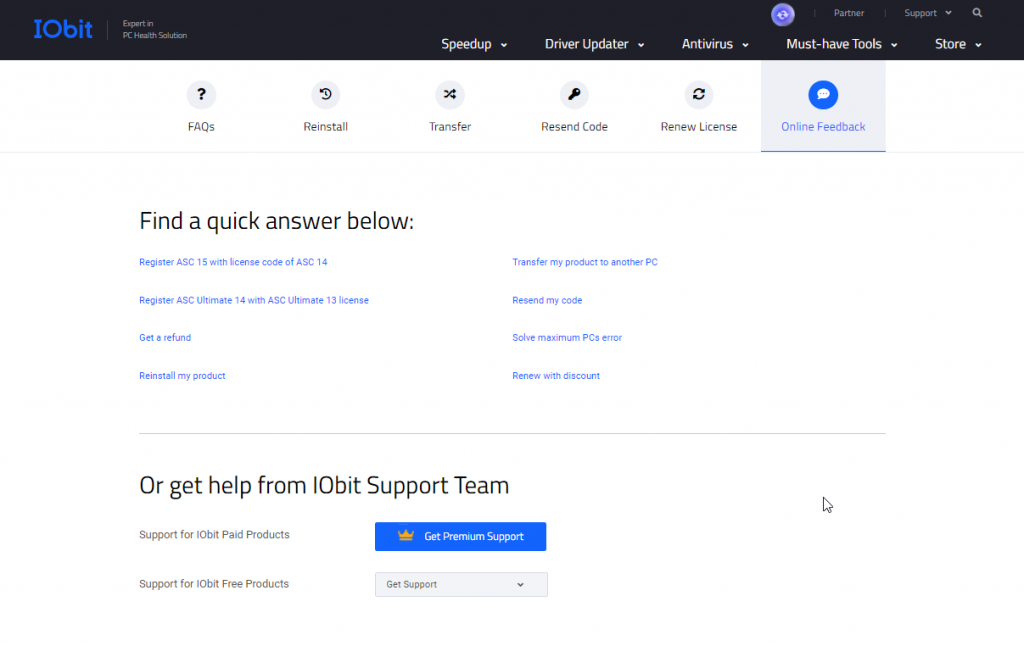Image resolution: width=1024 pixels, height=646 pixels.
Task: Open the 'Reinstall my product' link
Action: [x=182, y=376]
